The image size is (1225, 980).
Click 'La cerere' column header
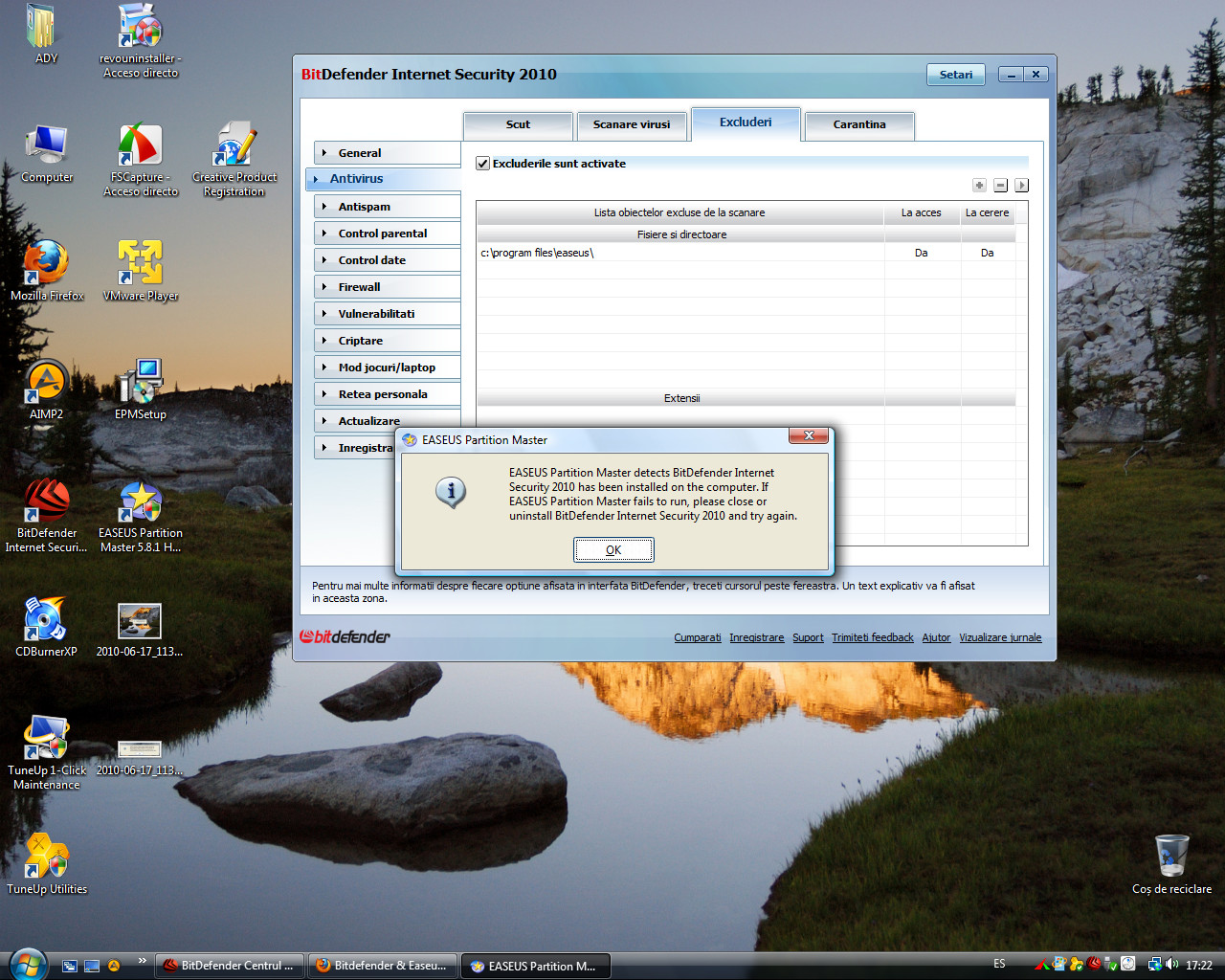pyautogui.click(x=987, y=212)
